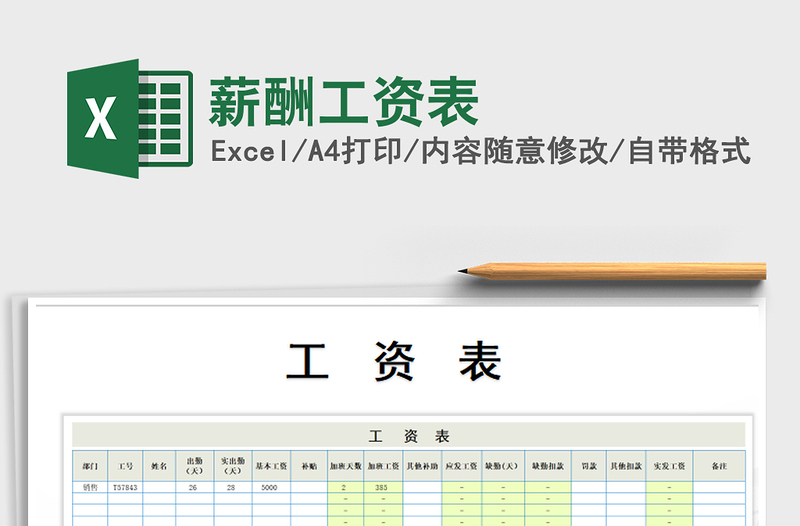Viewport: 800px width, 526px height.
Task: Select the 加班工资 column header
Action: [383, 466]
